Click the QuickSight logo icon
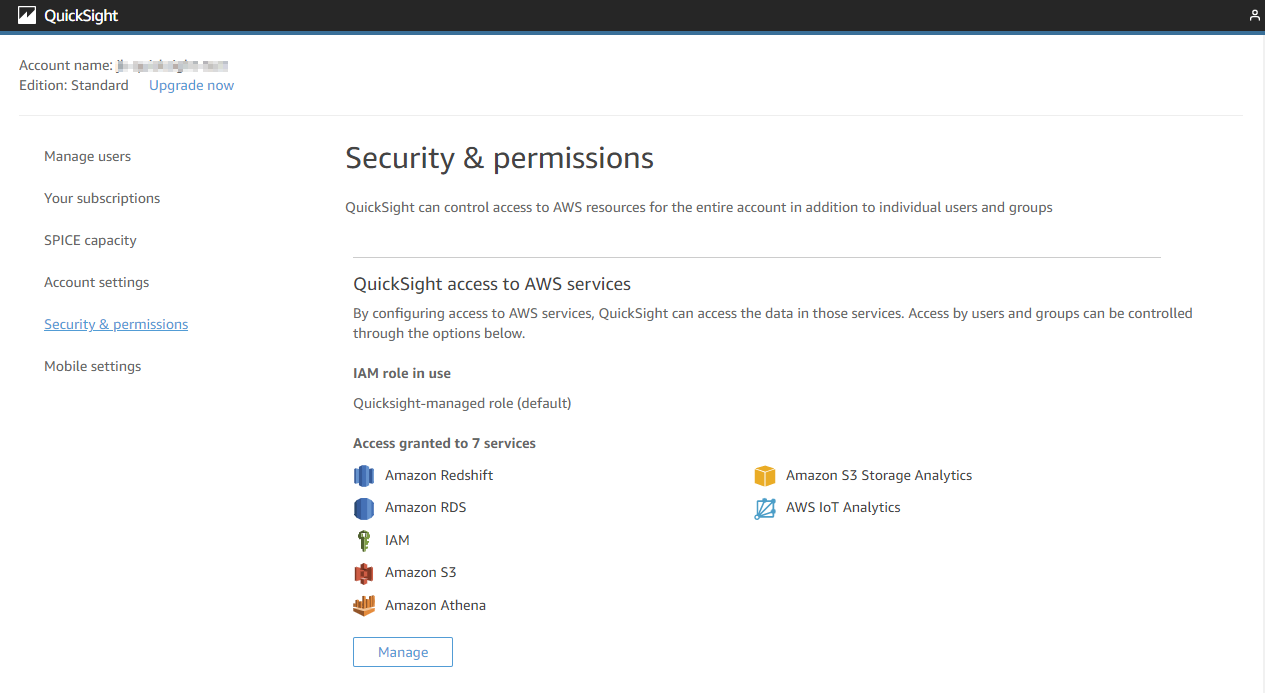 click(x=25, y=15)
